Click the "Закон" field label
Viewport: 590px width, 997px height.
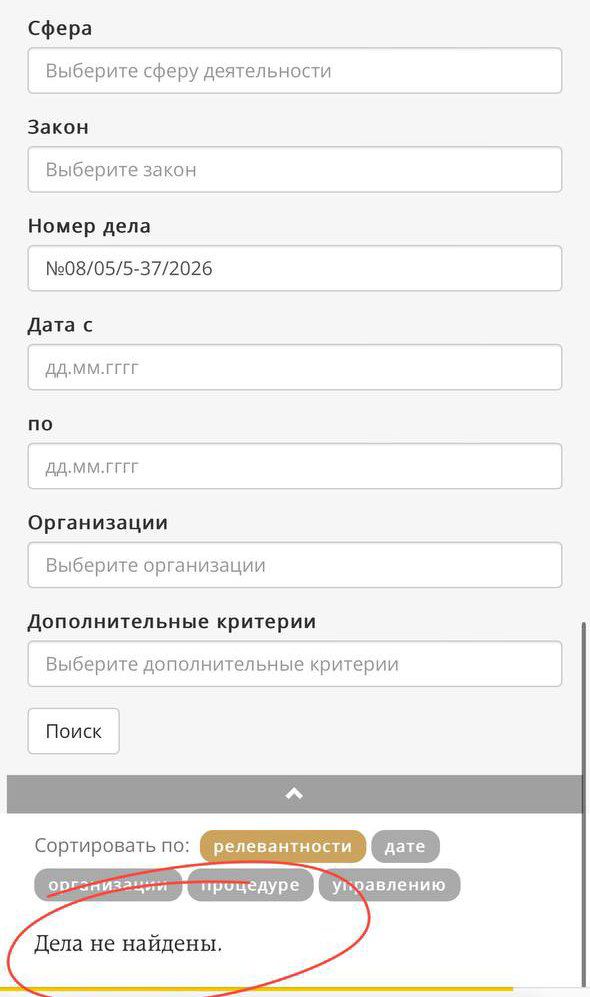click(56, 126)
